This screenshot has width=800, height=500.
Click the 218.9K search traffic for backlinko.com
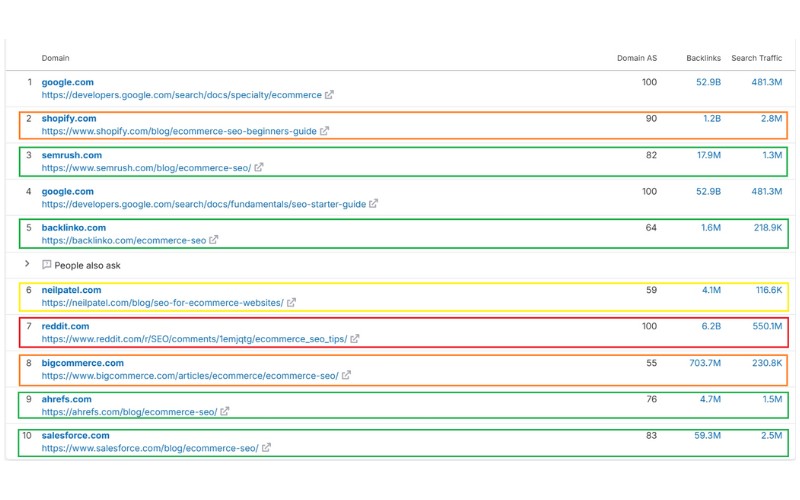768,228
